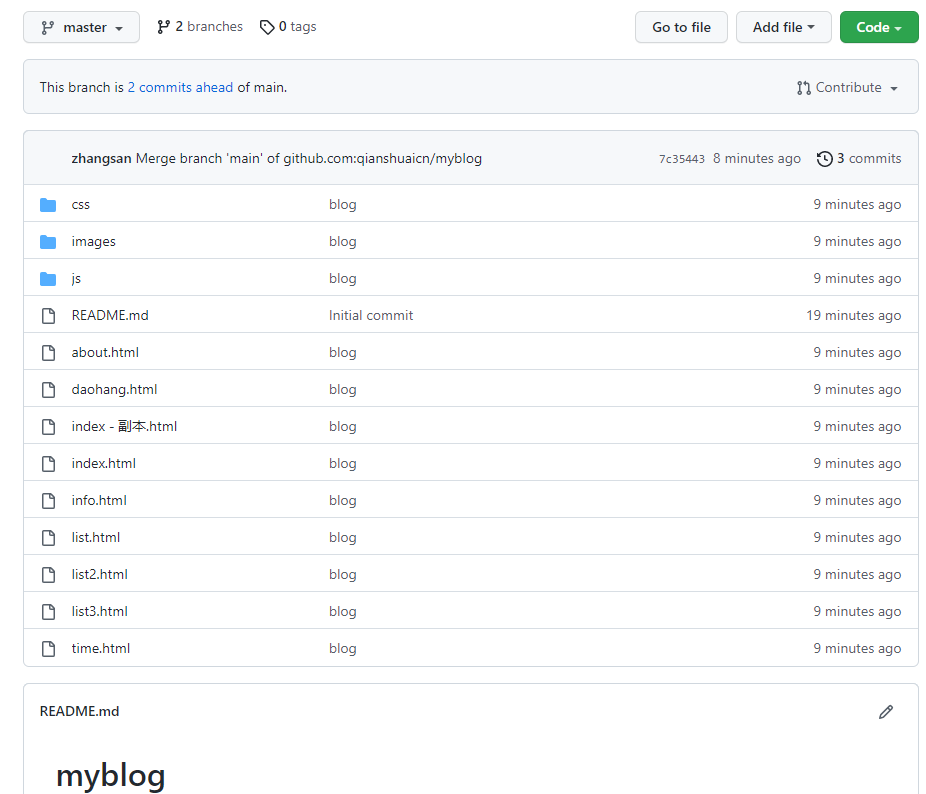Image resolution: width=926 pixels, height=794 pixels.
Task: Open the blog commit message for images
Action: click(343, 242)
